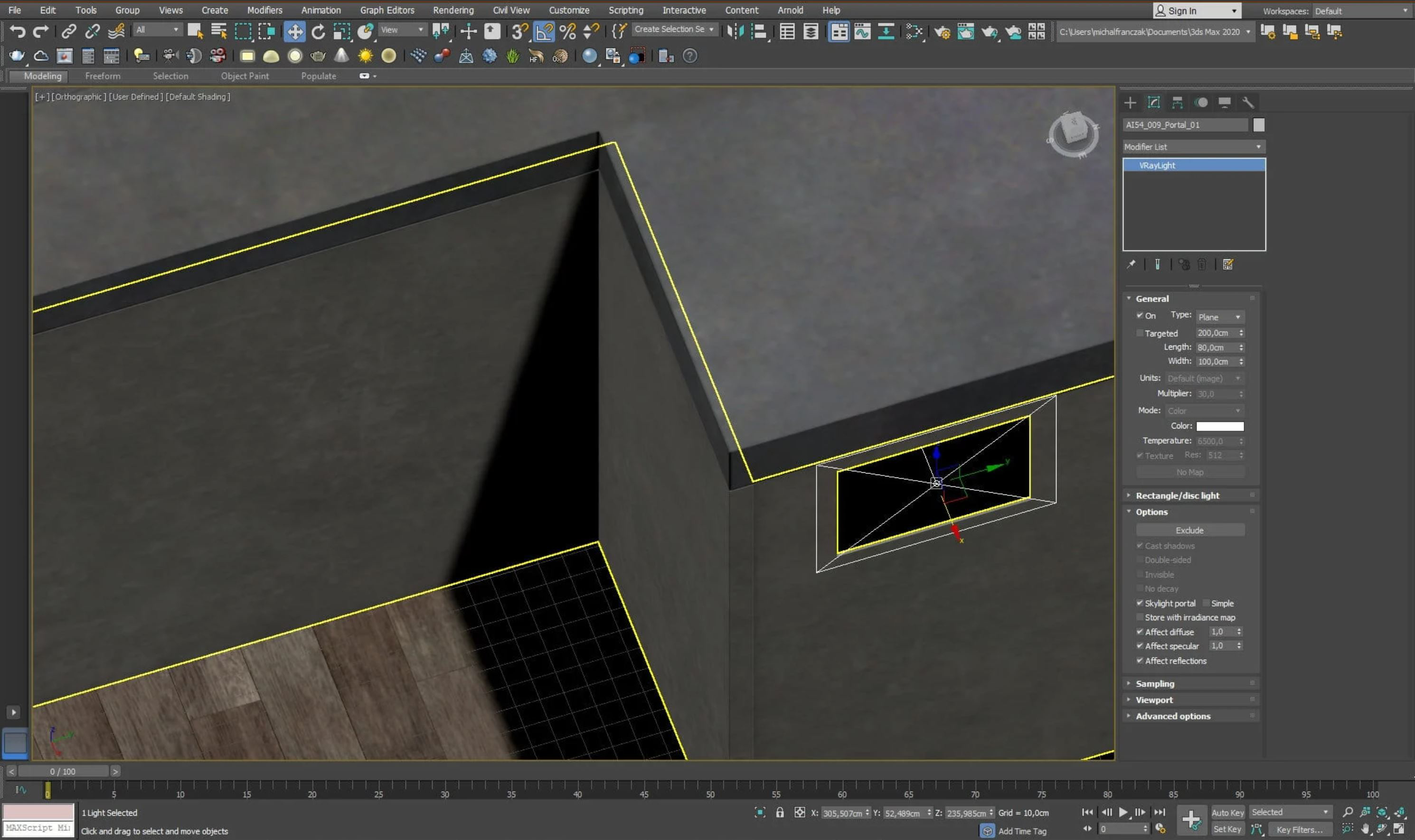The height and width of the screenshot is (840, 1415).
Task: Disable the Affect reflections checkbox
Action: coord(1140,661)
